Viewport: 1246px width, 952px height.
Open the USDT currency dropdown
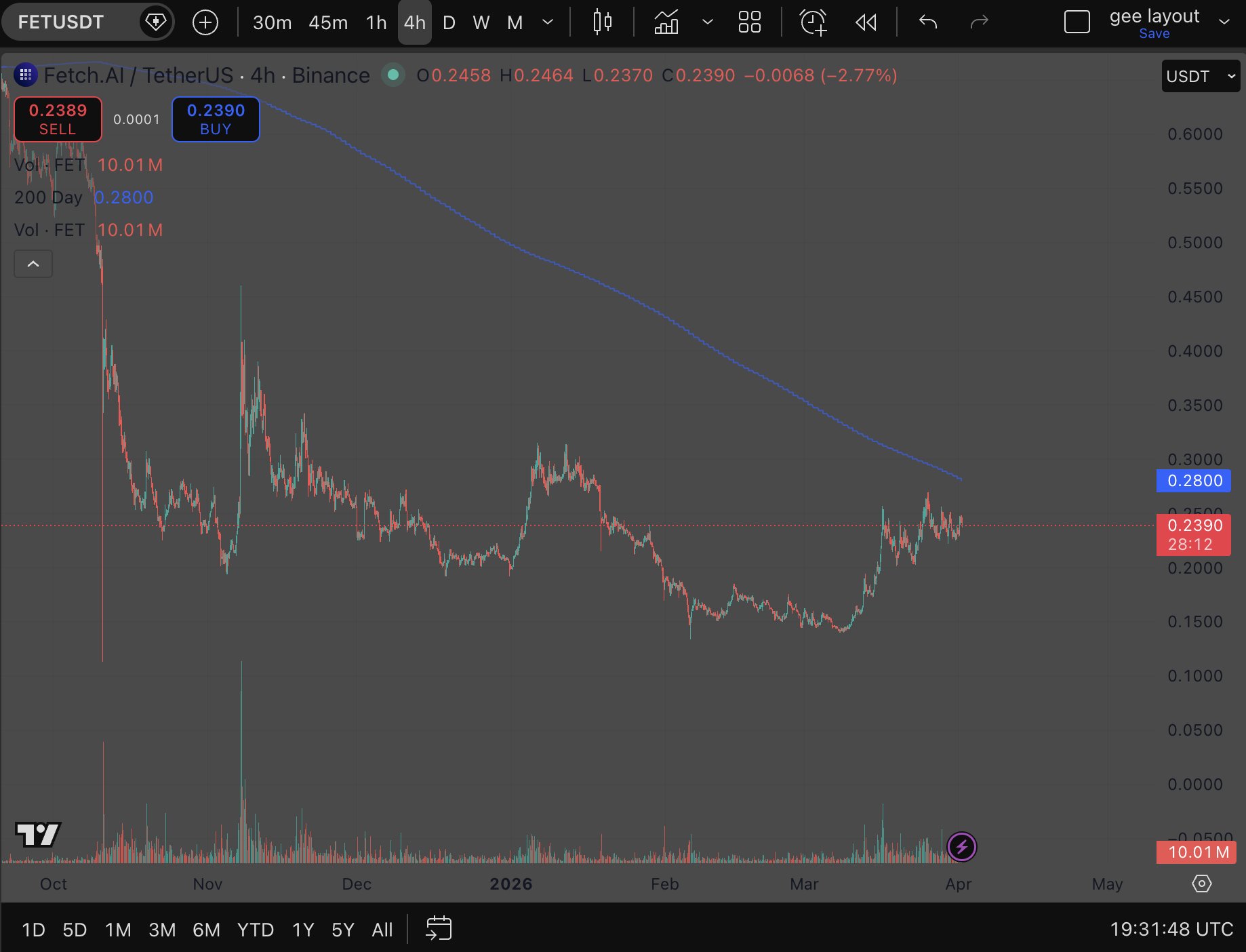click(x=1201, y=76)
